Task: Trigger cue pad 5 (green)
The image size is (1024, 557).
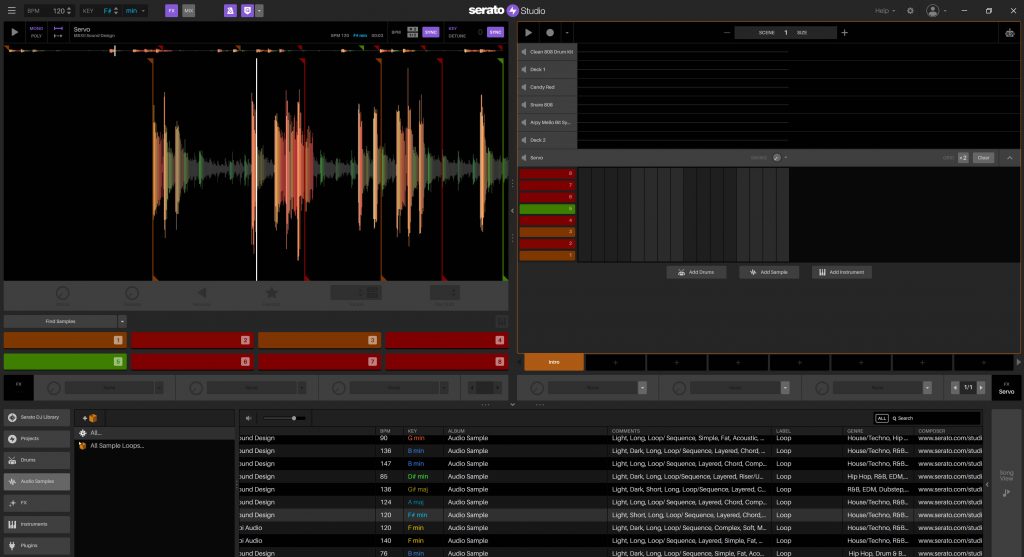Action: coord(65,361)
